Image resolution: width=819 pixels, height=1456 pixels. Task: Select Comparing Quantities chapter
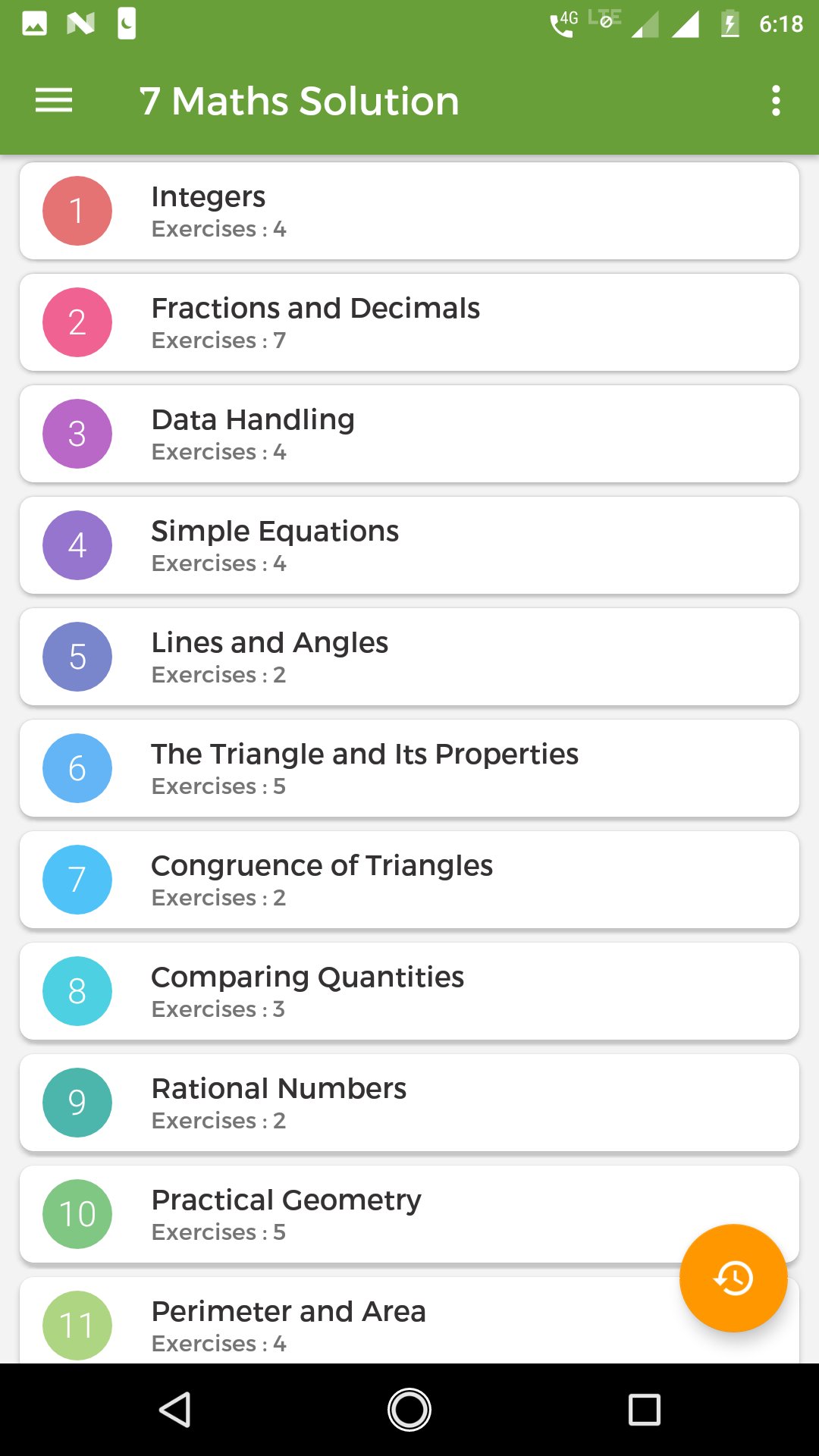point(409,991)
